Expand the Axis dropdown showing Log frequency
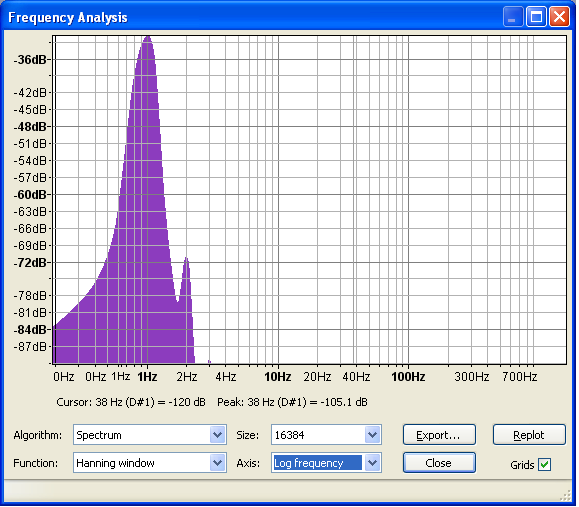 [373, 463]
